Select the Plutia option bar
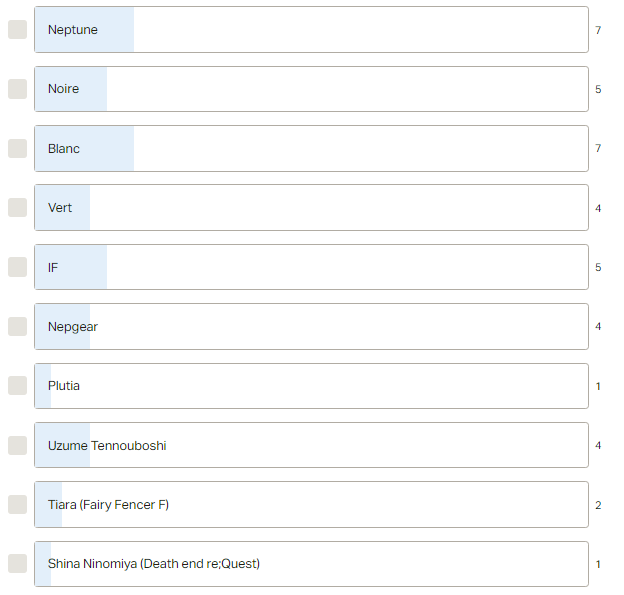Viewport: 624px width, 595px height. (x=311, y=386)
